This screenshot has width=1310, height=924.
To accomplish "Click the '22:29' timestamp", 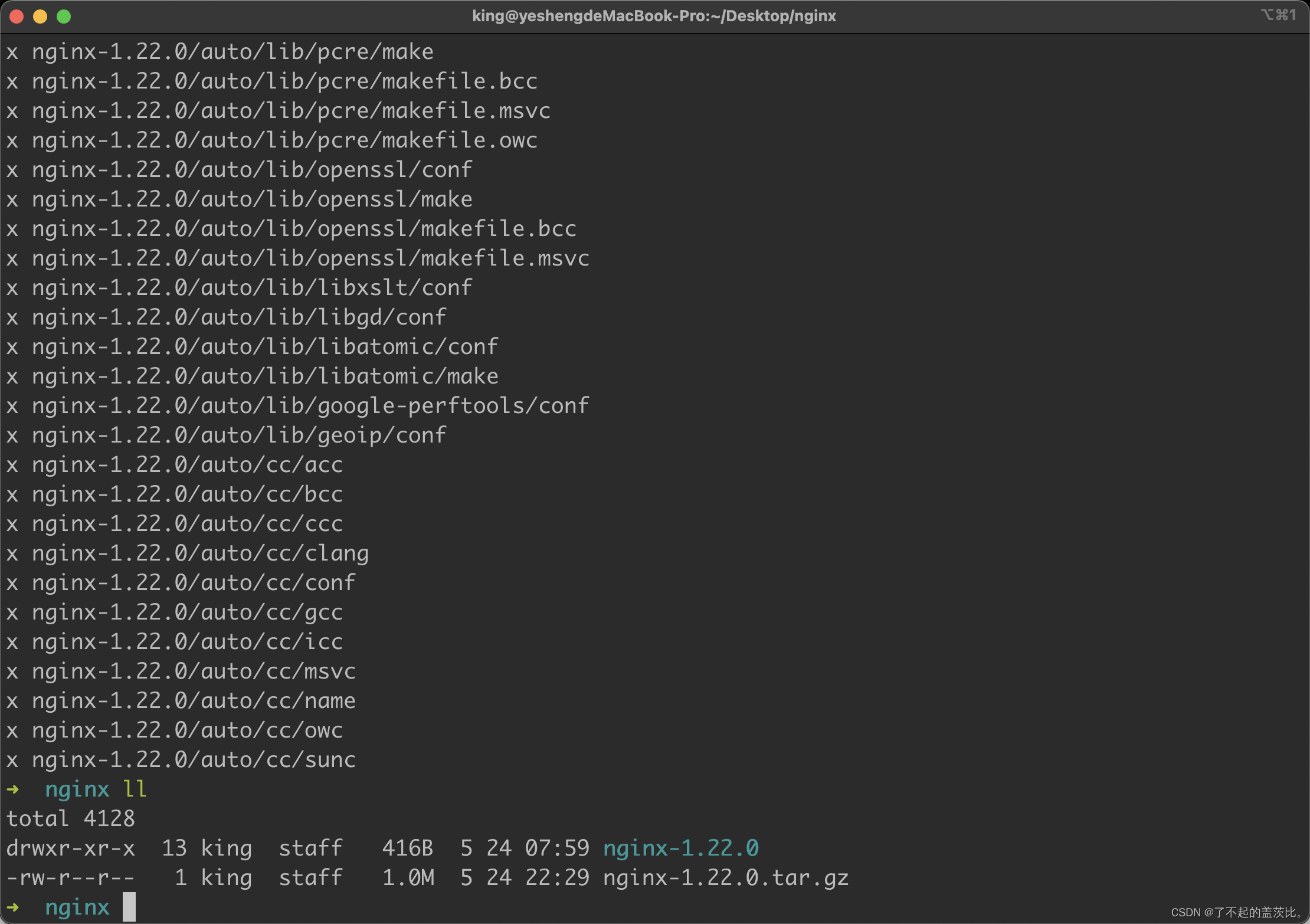I will (x=557, y=878).
